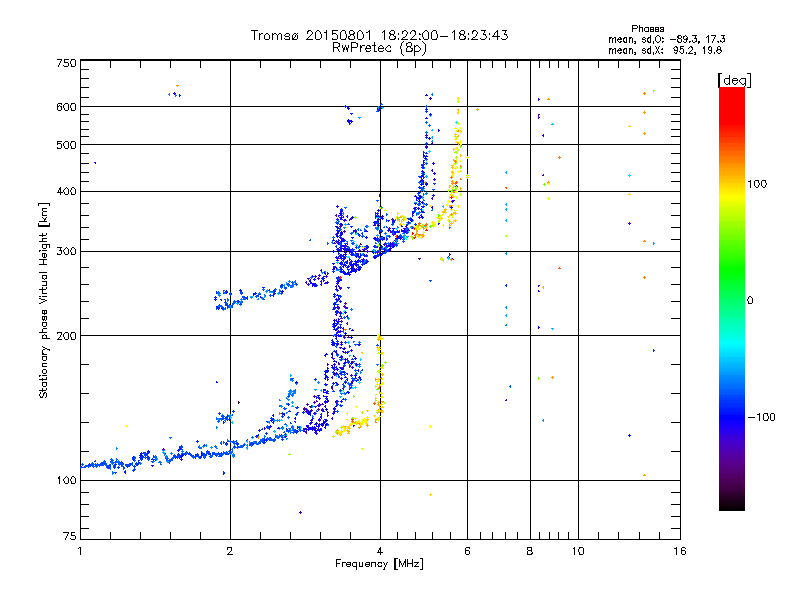Viewport: 800px width, 600px height.
Task: Click the y-axis tick label '750'
Action: pos(66,63)
